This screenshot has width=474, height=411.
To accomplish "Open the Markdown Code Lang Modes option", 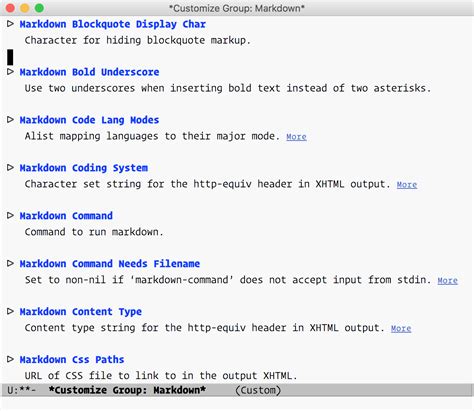I will click(x=89, y=120).
